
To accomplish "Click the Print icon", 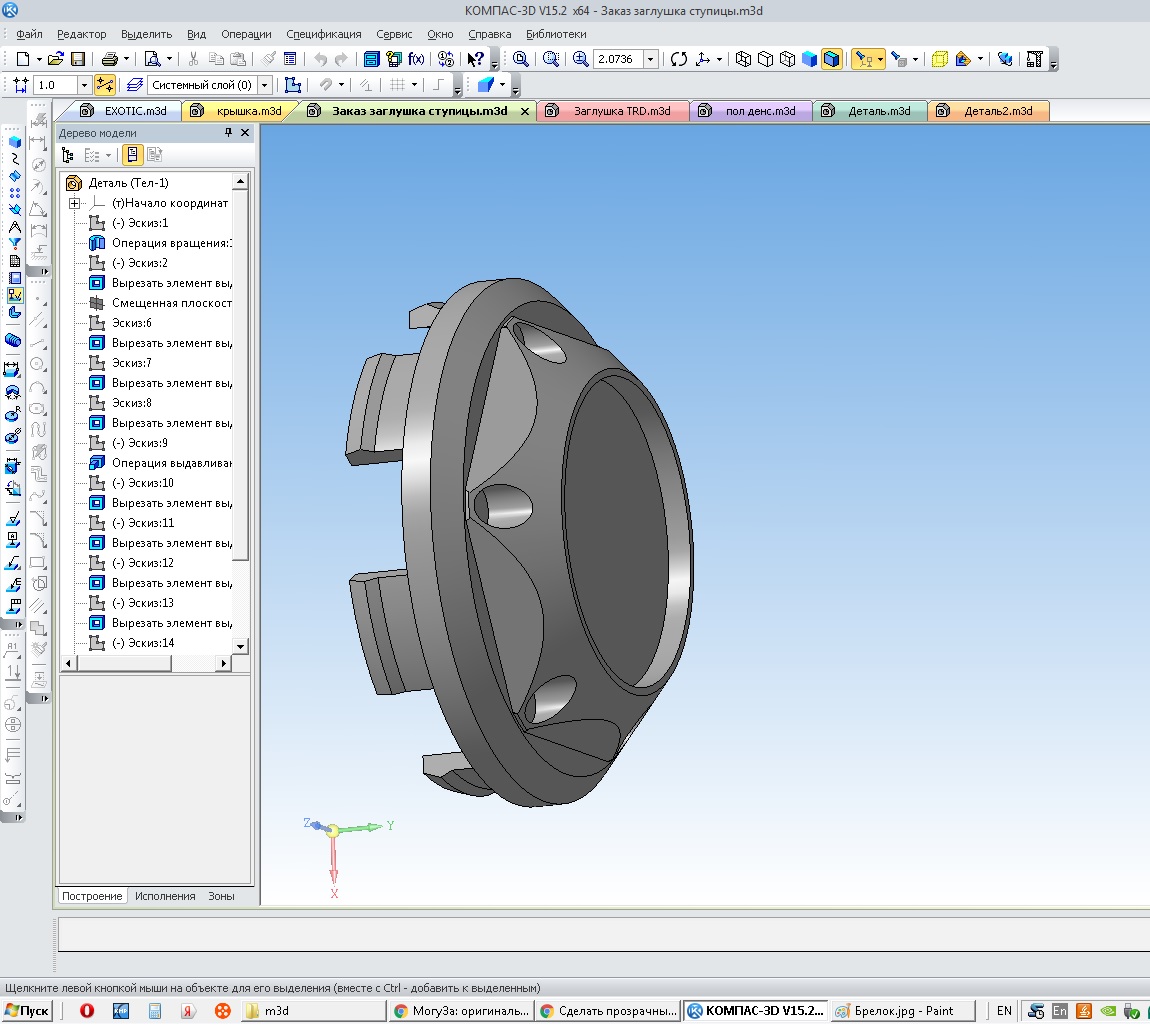I will pyautogui.click(x=109, y=59).
